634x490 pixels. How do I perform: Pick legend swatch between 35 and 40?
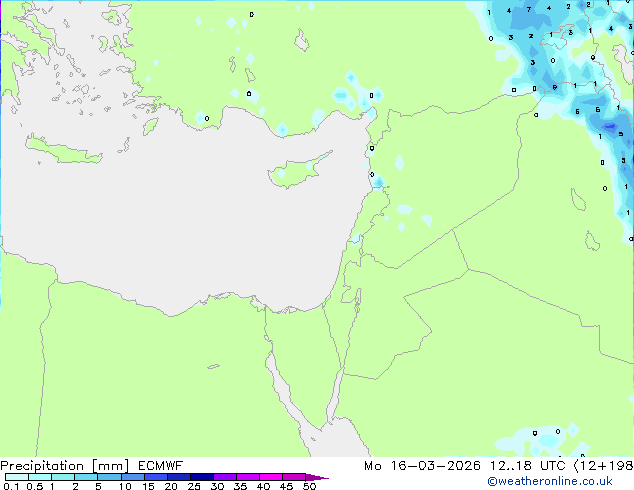pos(247,477)
